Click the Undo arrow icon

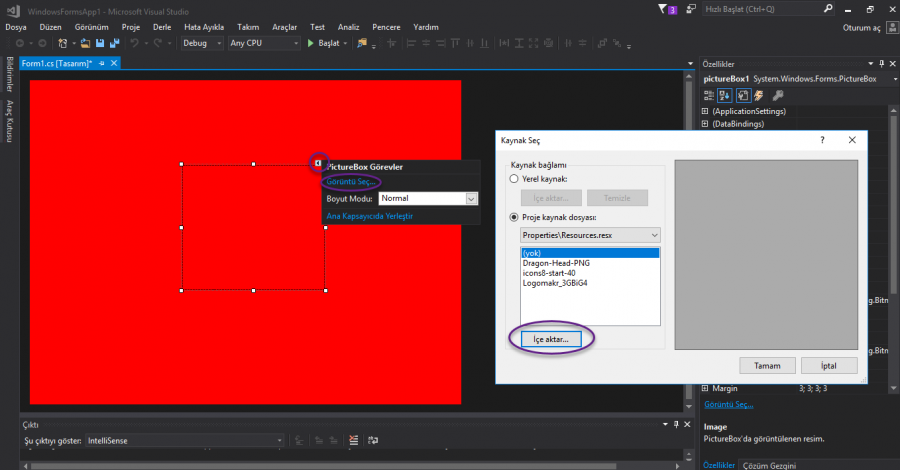coord(134,43)
